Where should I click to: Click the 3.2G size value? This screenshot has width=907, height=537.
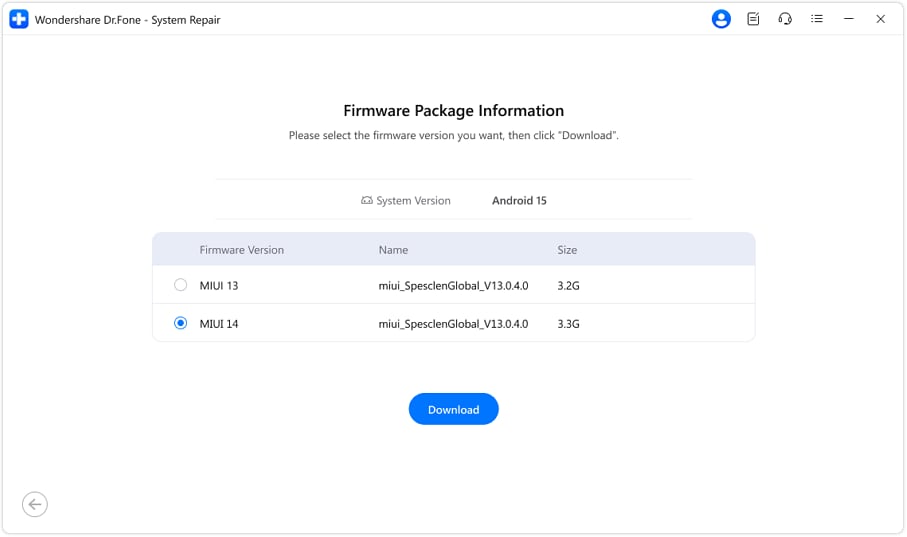point(568,285)
